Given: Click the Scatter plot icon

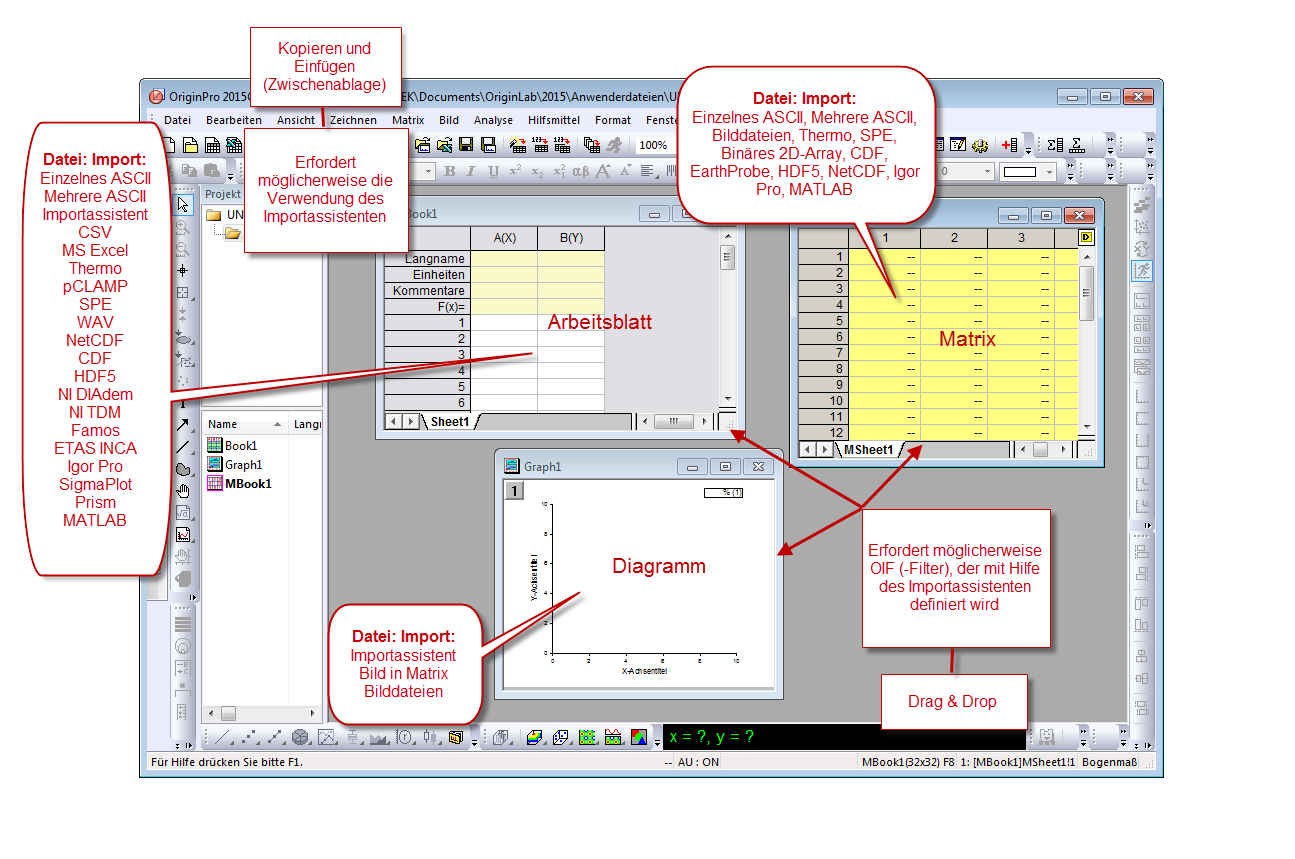Looking at the screenshot, I should tap(250, 737).
